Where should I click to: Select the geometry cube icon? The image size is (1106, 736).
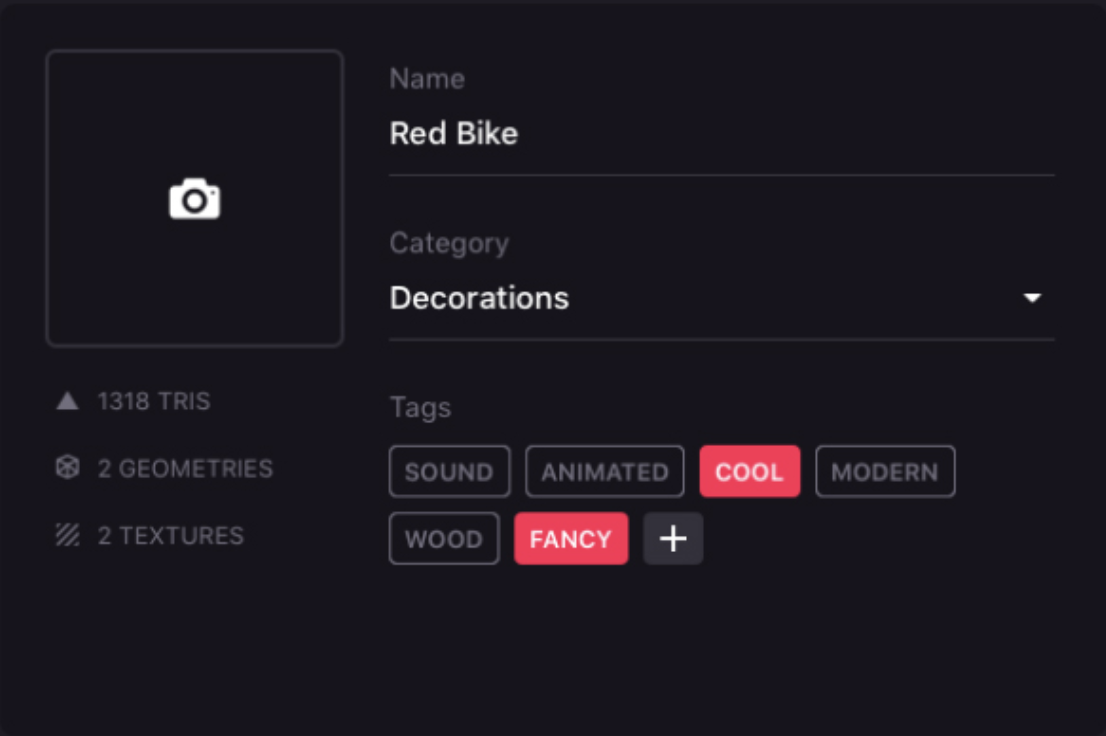pyautogui.click(x=67, y=468)
